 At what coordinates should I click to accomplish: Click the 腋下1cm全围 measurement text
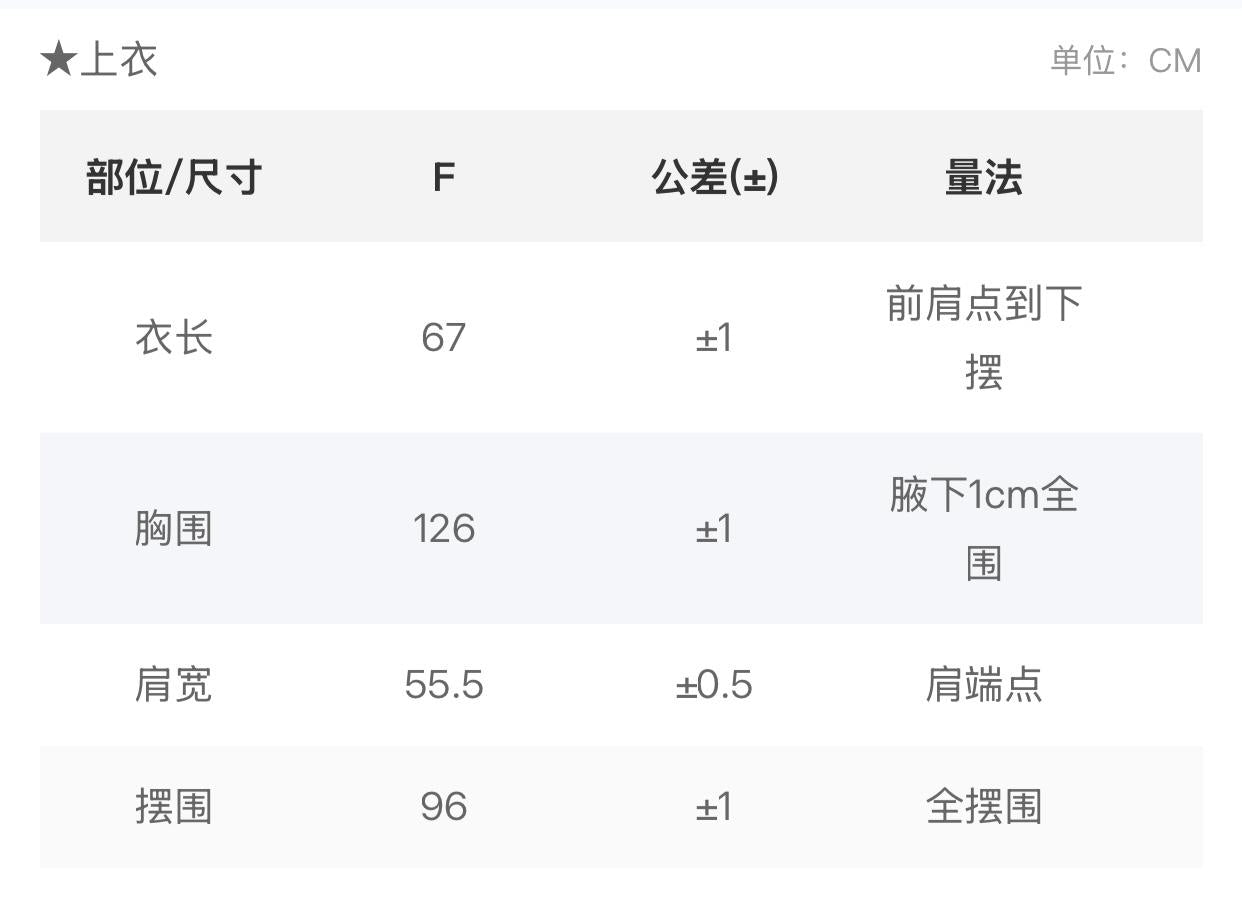[983, 528]
